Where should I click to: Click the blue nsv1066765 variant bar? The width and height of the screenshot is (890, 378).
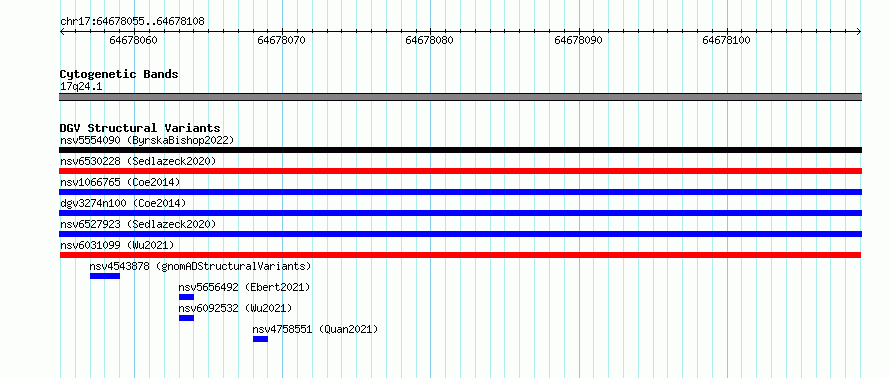pyautogui.click(x=460, y=192)
